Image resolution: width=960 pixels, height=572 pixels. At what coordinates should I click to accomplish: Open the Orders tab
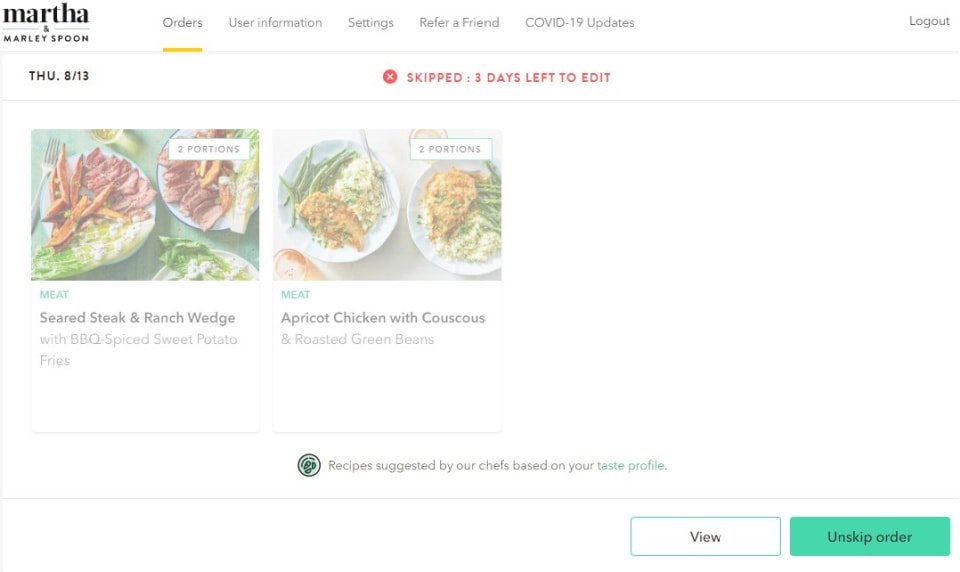click(182, 23)
